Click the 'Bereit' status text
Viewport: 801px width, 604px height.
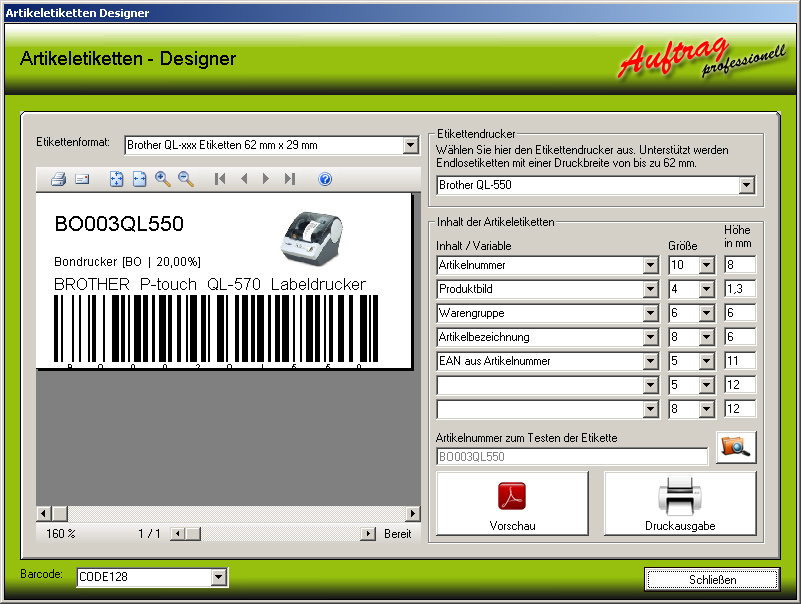pos(397,534)
